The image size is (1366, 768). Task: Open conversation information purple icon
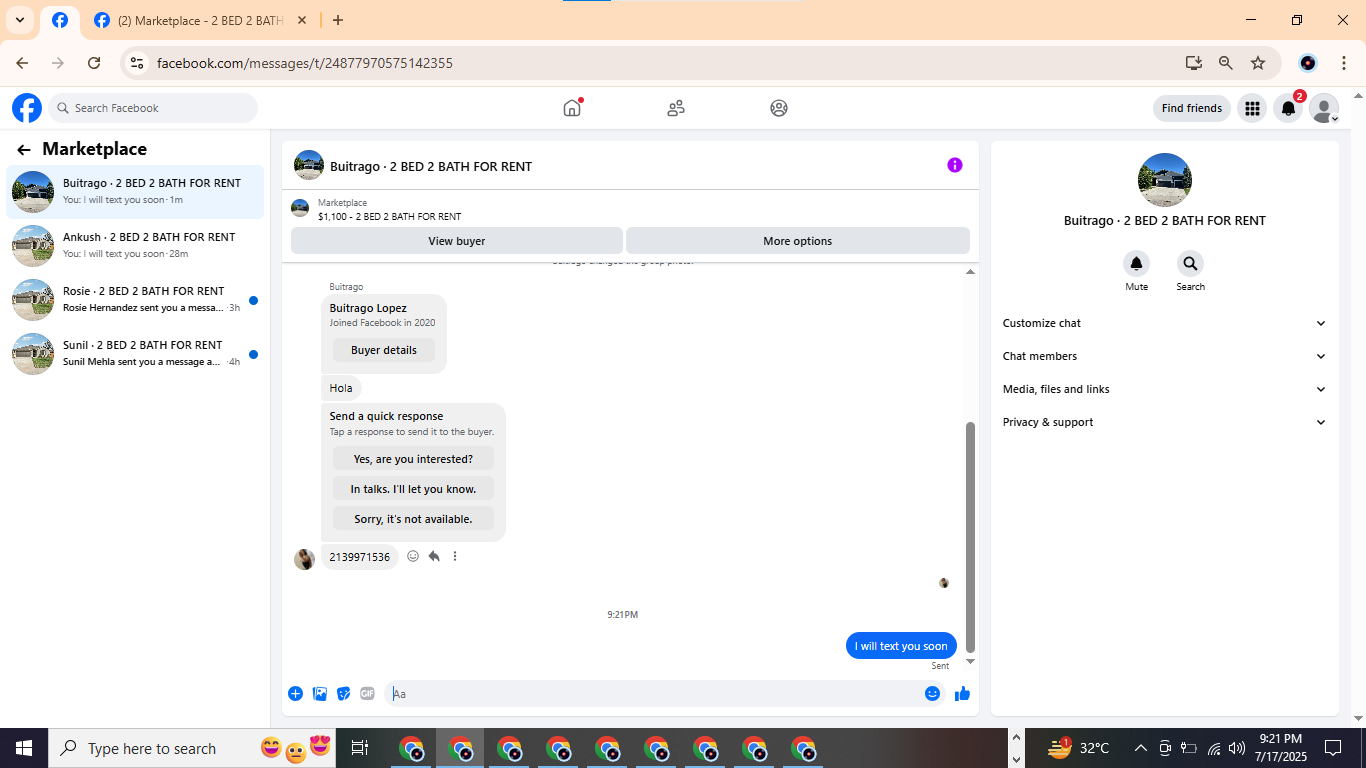pyautogui.click(x=955, y=165)
